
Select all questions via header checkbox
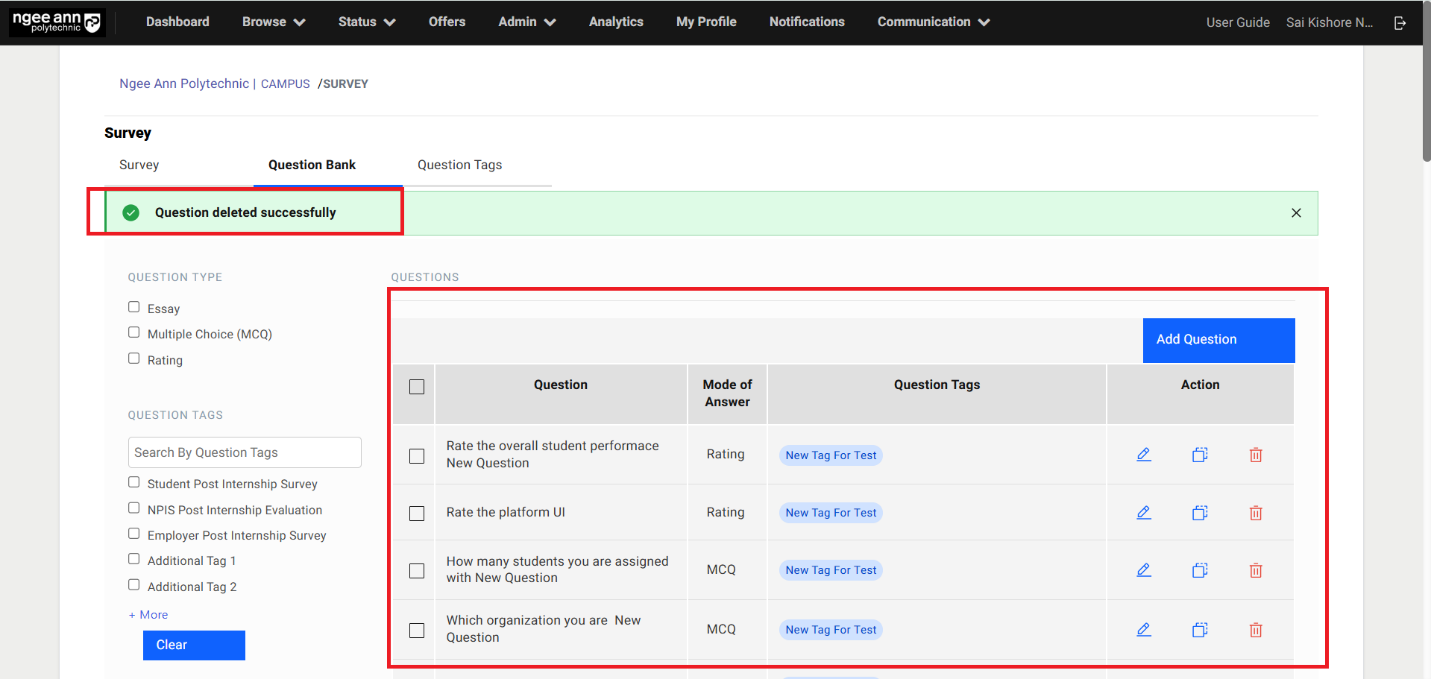pos(417,387)
